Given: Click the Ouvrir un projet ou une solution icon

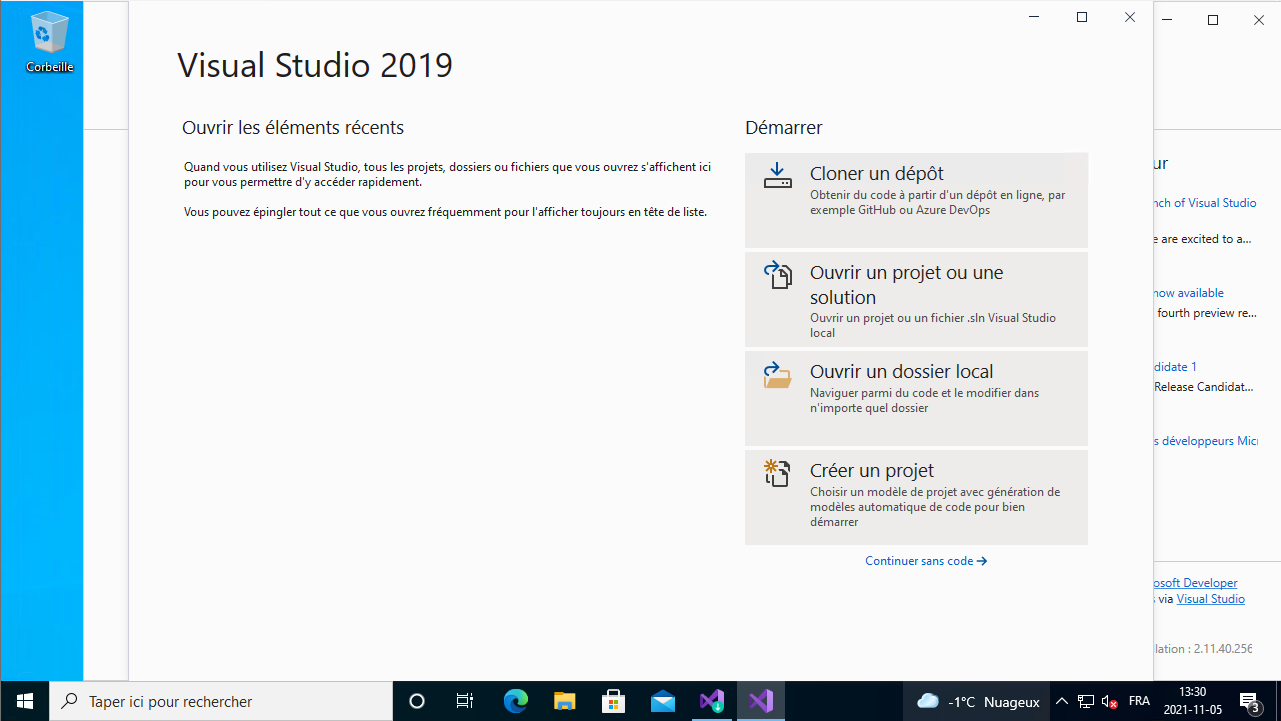Looking at the screenshot, I should point(777,276).
